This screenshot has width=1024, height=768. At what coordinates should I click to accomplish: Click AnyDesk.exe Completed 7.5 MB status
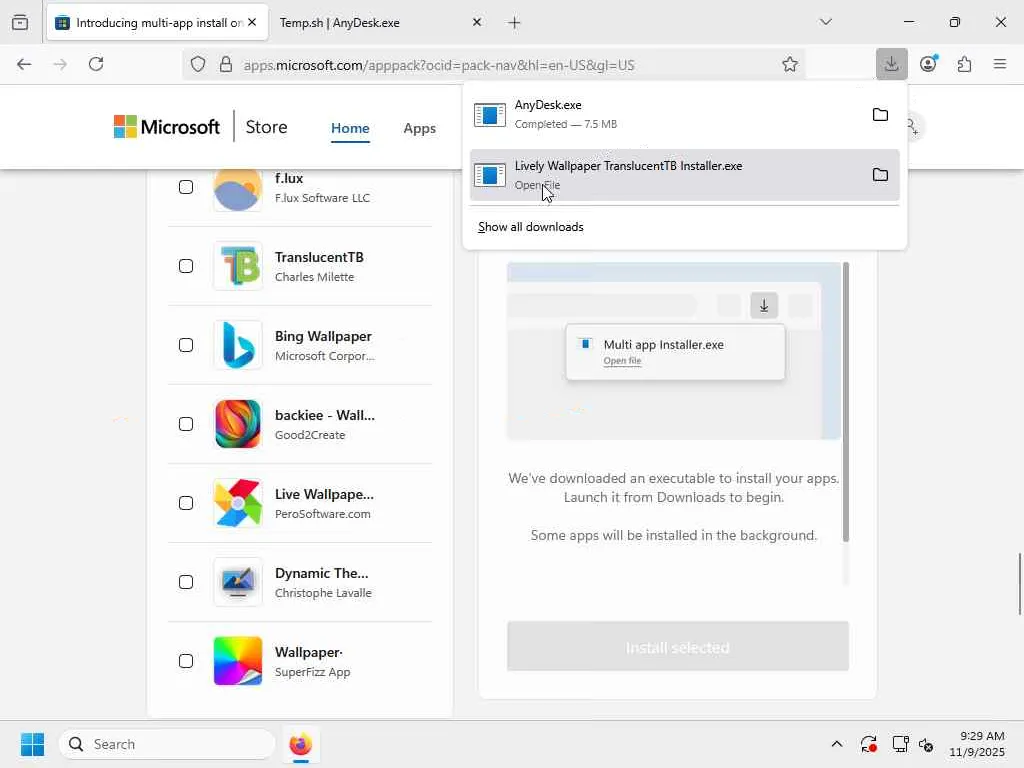566,124
